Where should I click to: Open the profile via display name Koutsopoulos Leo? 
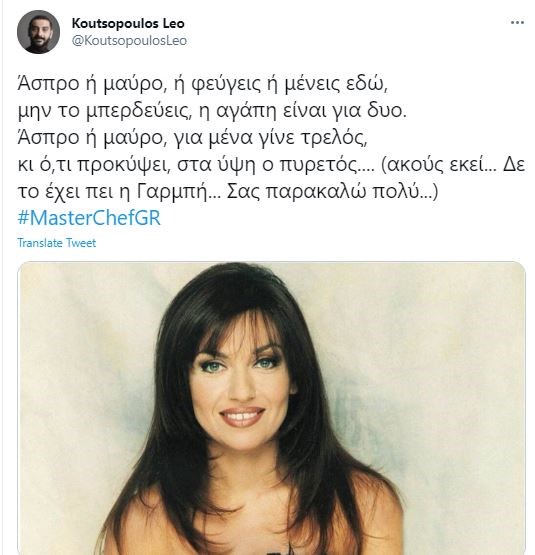click(x=128, y=23)
